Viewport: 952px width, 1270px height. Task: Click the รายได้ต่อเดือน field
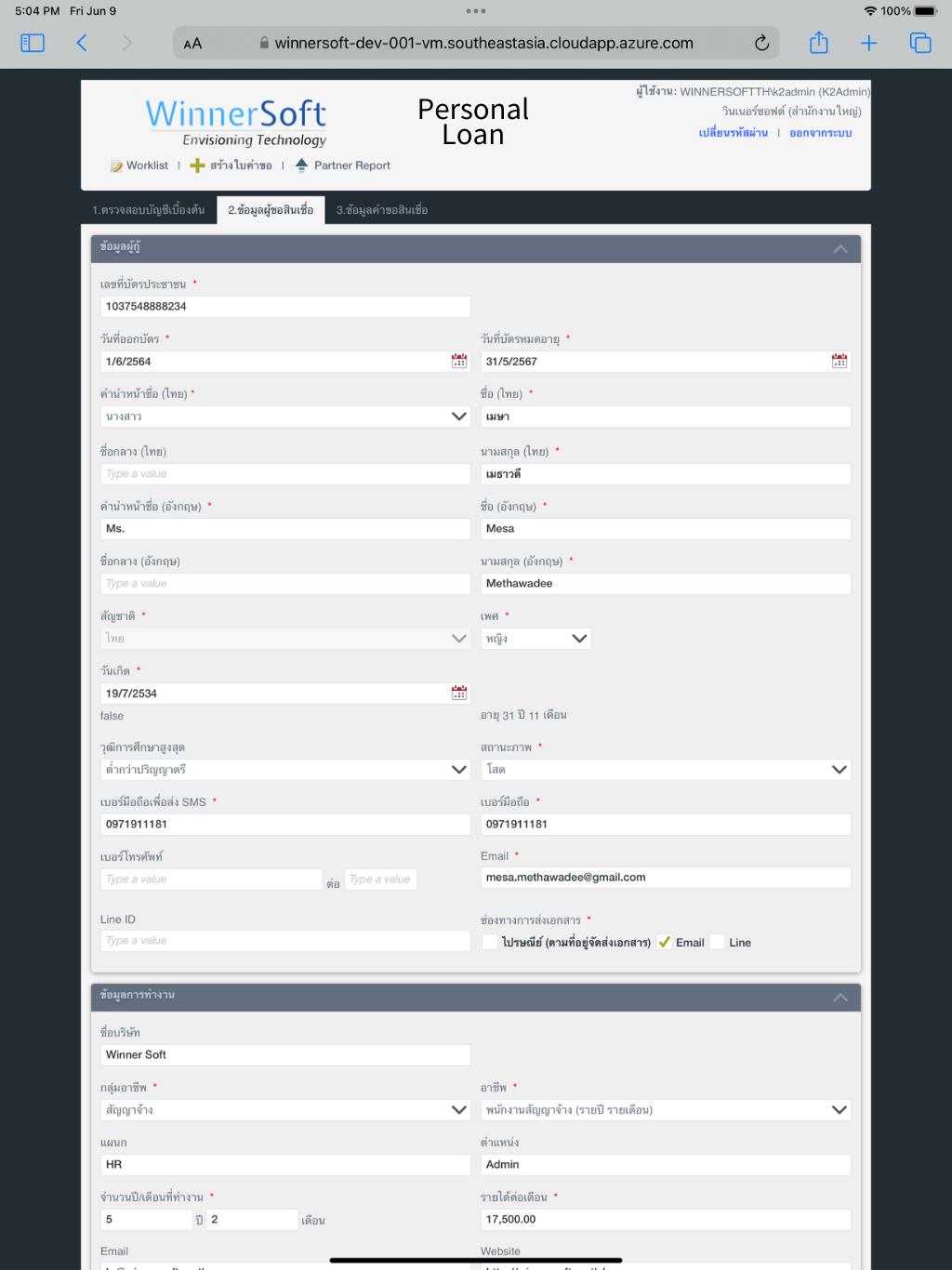pos(666,1220)
